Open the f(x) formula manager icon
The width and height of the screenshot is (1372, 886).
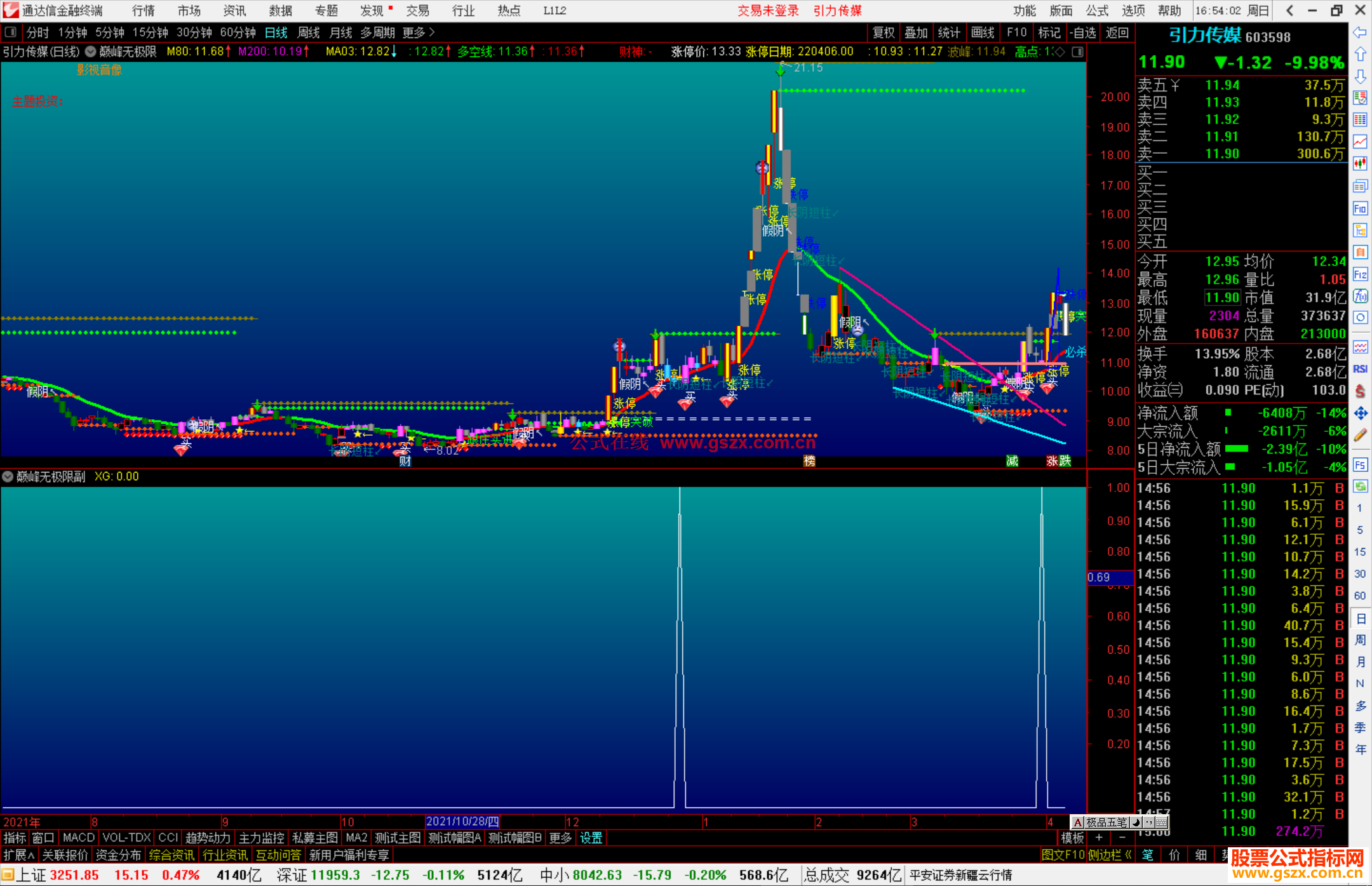click(x=1360, y=296)
